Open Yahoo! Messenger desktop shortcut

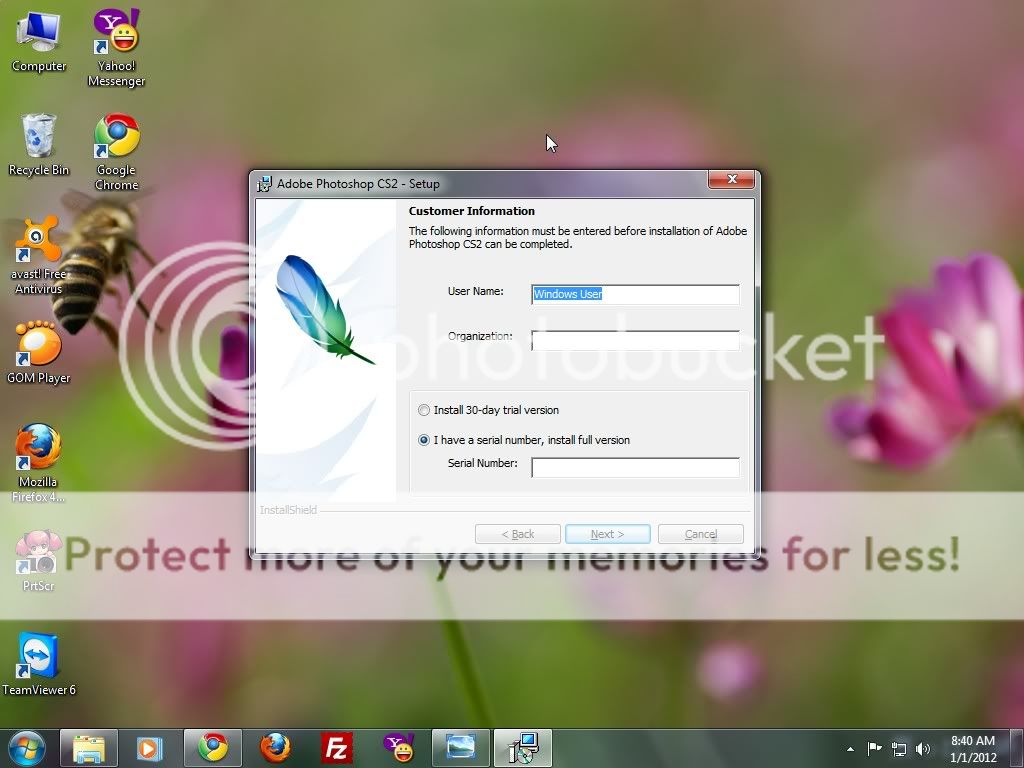click(116, 48)
